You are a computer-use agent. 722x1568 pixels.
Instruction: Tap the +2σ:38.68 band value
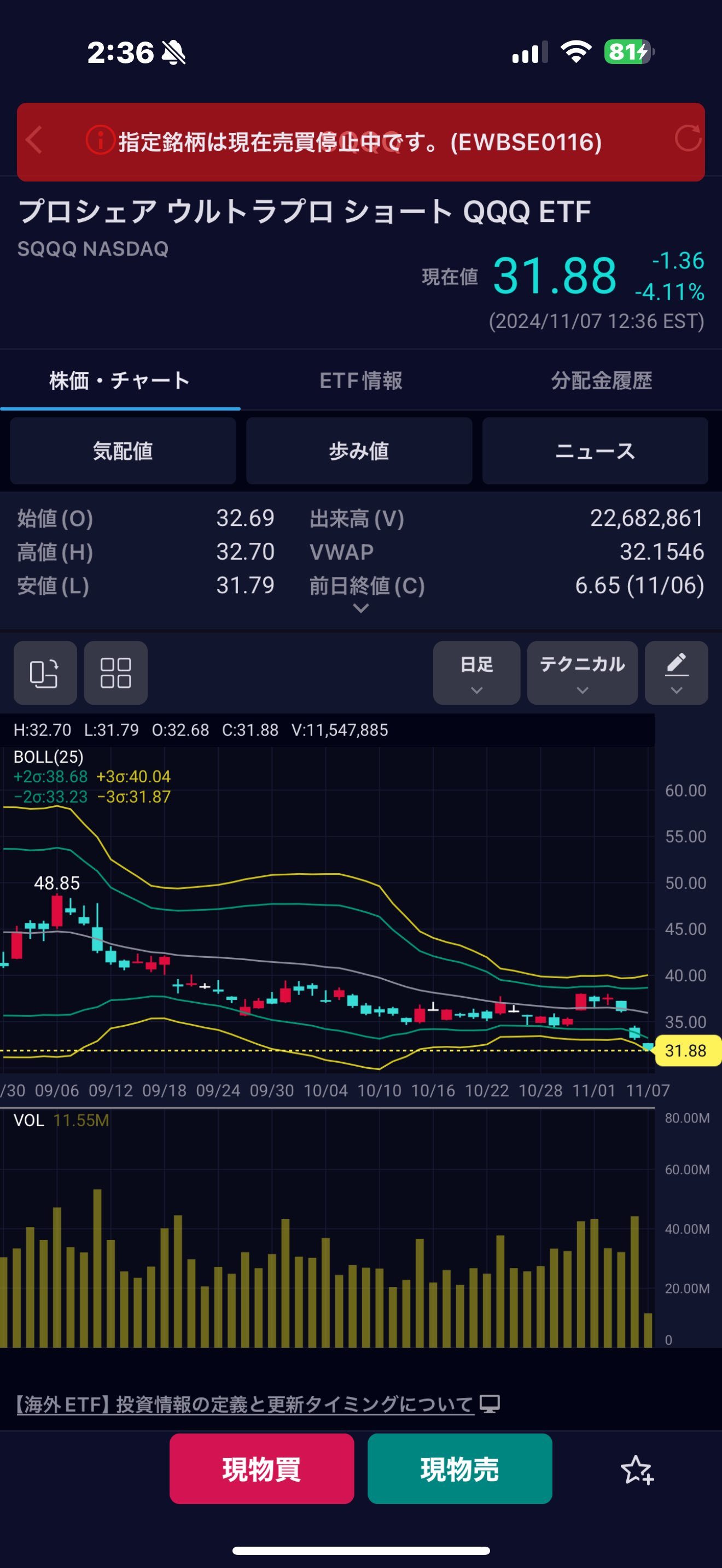[50, 777]
